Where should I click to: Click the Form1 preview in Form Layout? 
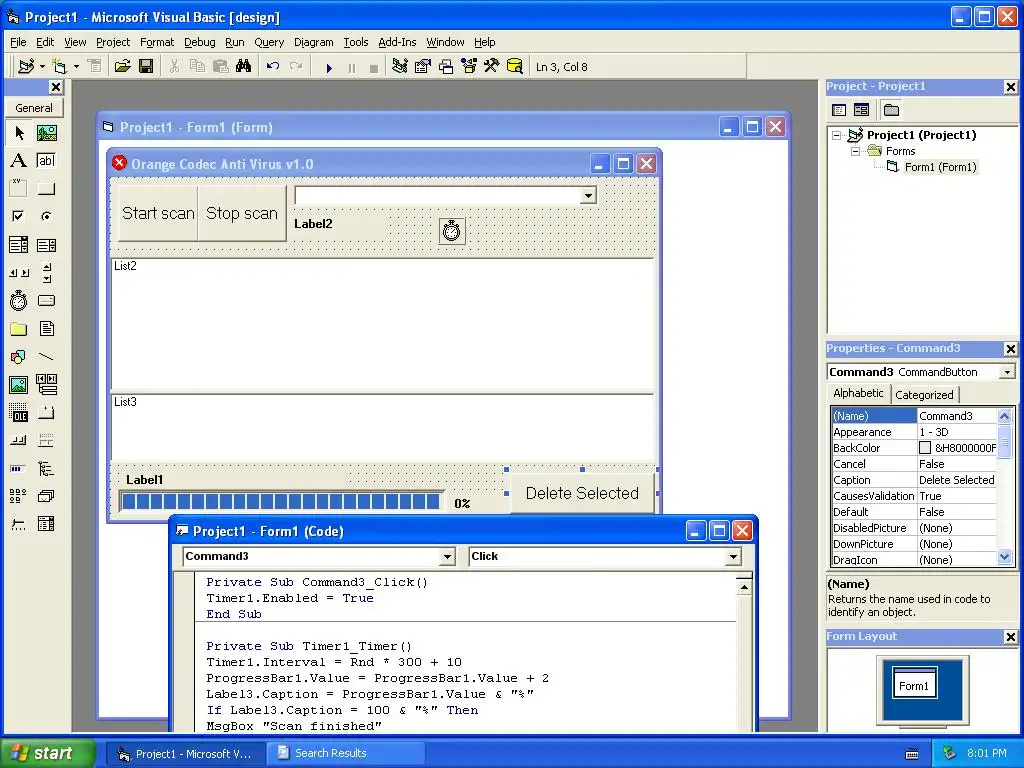point(914,683)
